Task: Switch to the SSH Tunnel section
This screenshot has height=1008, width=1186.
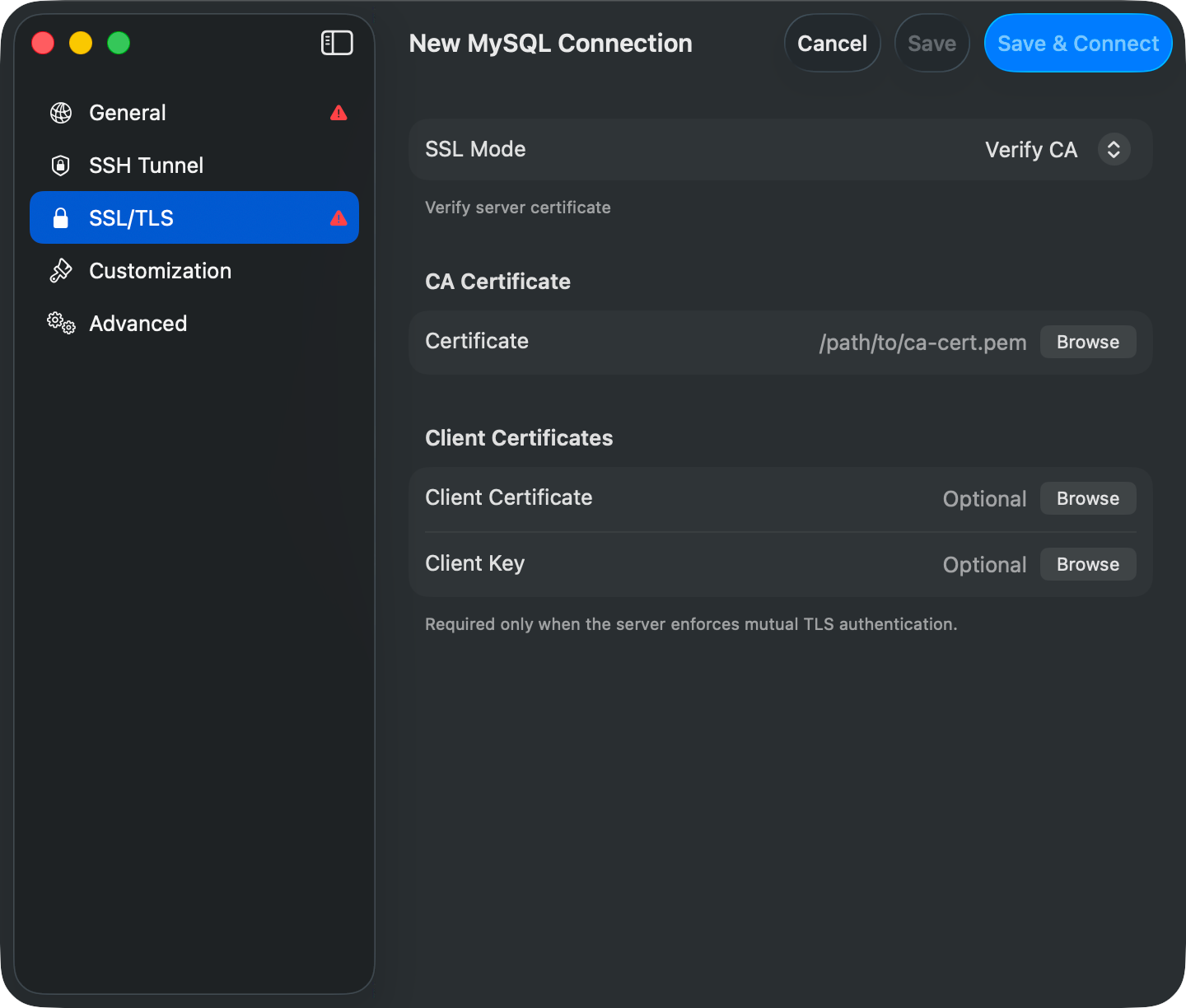Action: [194, 166]
